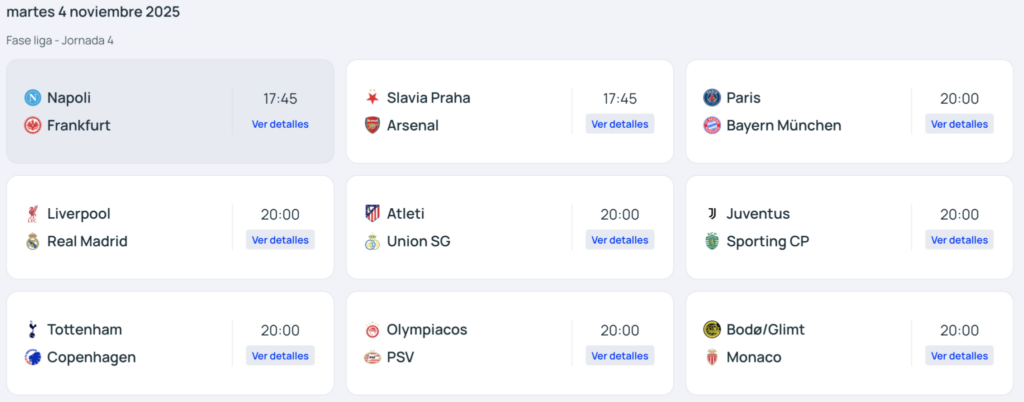The image size is (1024, 402).
Task: Open Ver detalles for Olympiacos vs PSV
Action: pos(620,356)
